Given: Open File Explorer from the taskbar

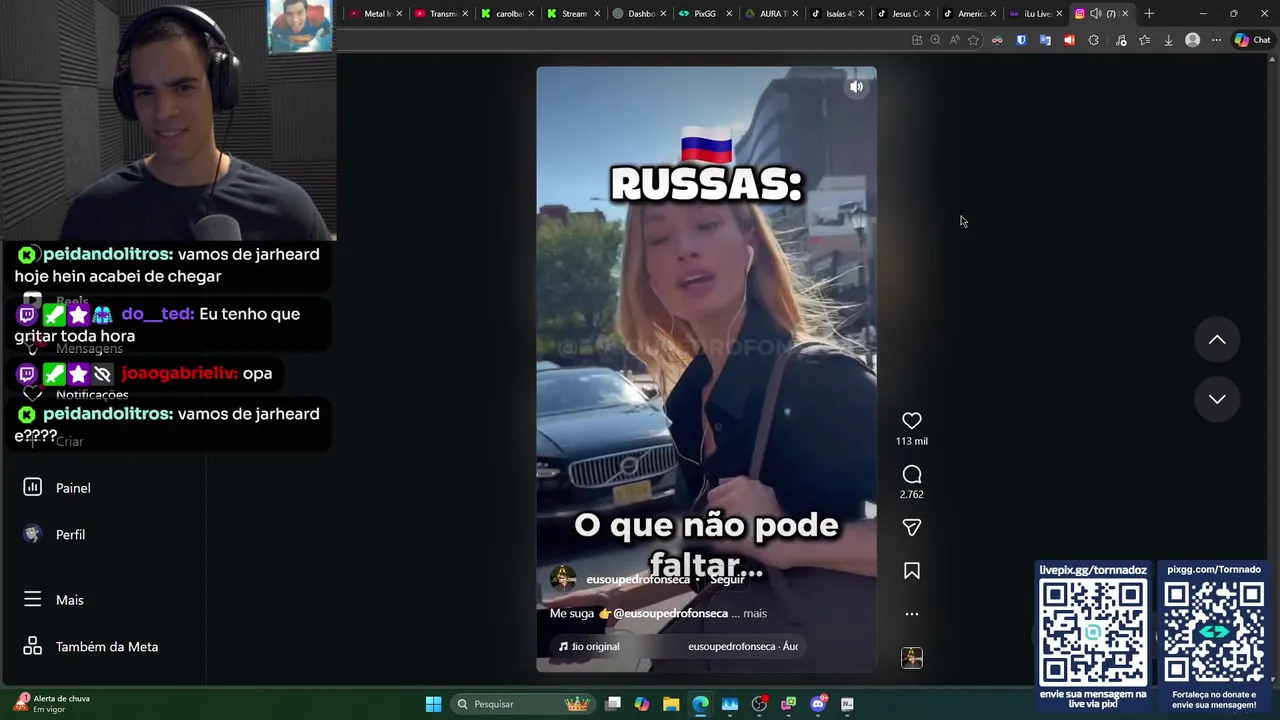Looking at the screenshot, I should (x=671, y=704).
